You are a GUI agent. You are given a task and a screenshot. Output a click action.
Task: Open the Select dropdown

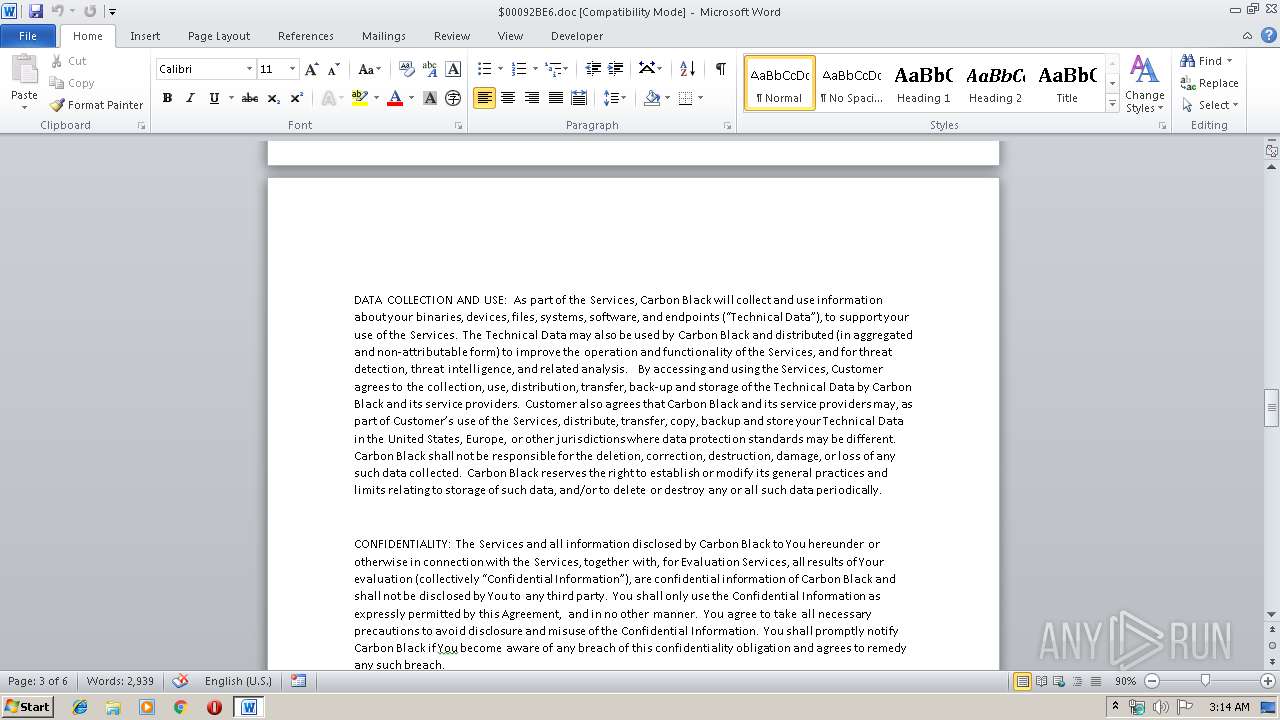pyautogui.click(x=1211, y=105)
